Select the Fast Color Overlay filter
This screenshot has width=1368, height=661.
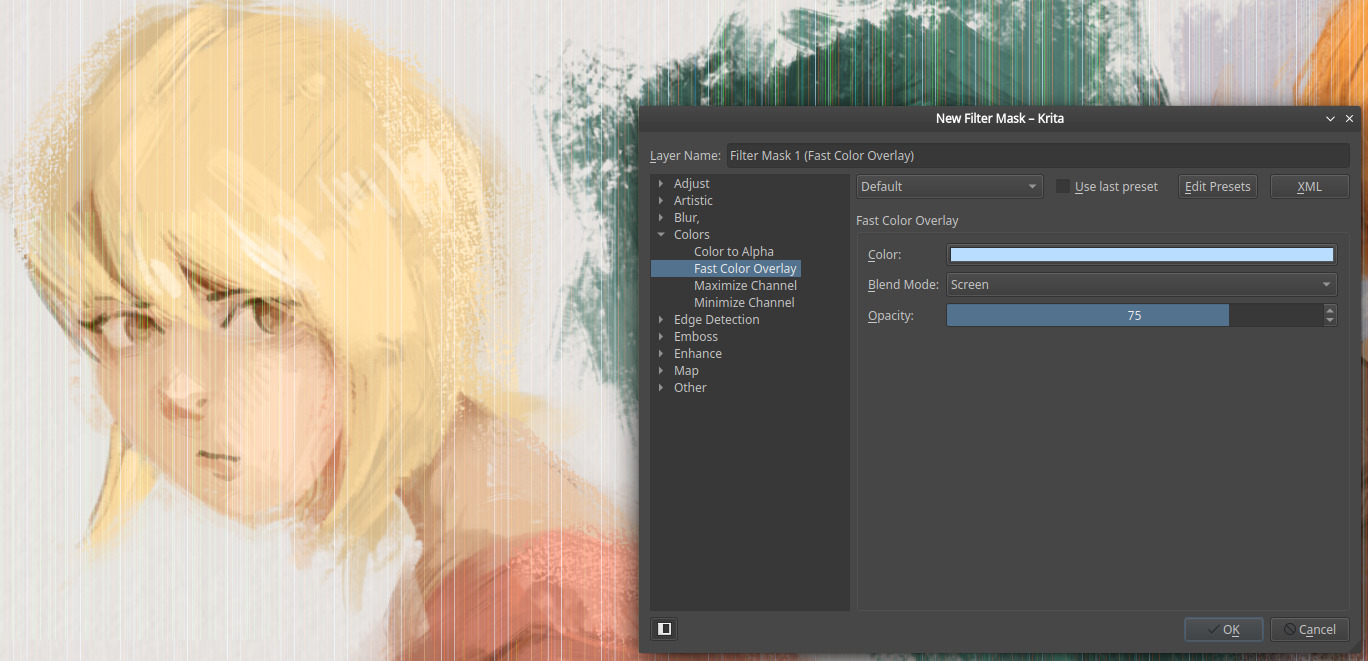745,269
